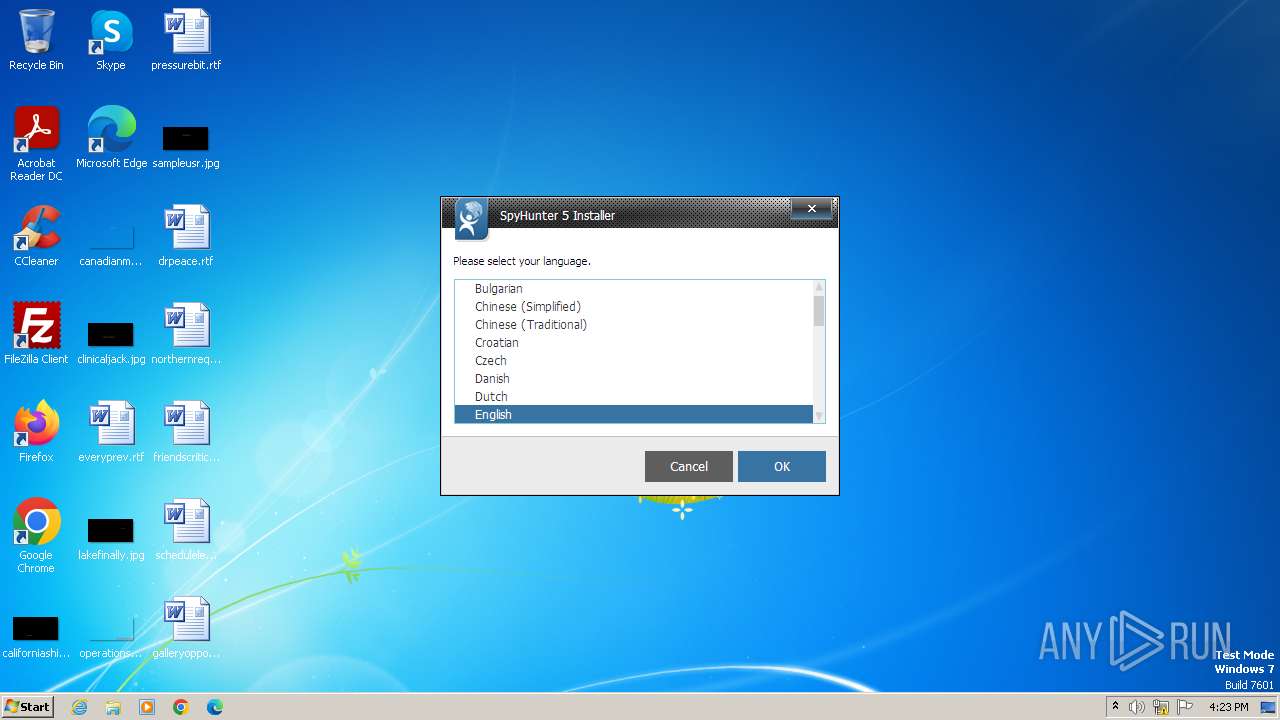The width and height of the screenshot is (1280, 720).
Task: Close the SpyHunter 5 Installer window
Action: coord(812,208)
